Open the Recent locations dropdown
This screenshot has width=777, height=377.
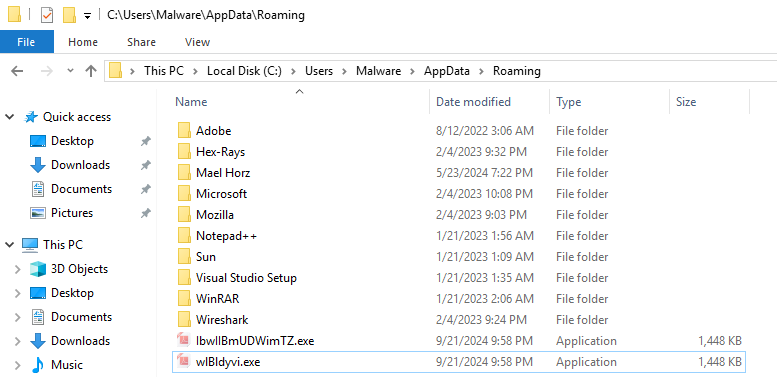[x=70, y=71]
